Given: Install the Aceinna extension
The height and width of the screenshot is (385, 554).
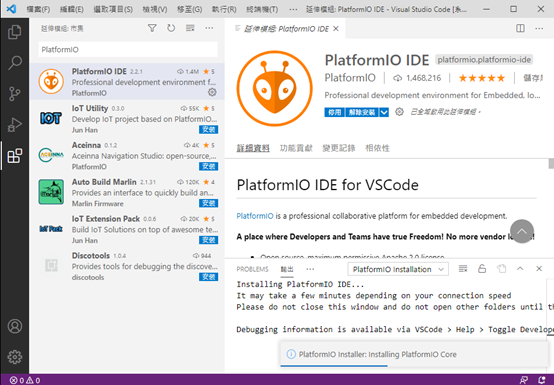Looking at the screenshot, I should pyautogui.click(x=208, y=166).
